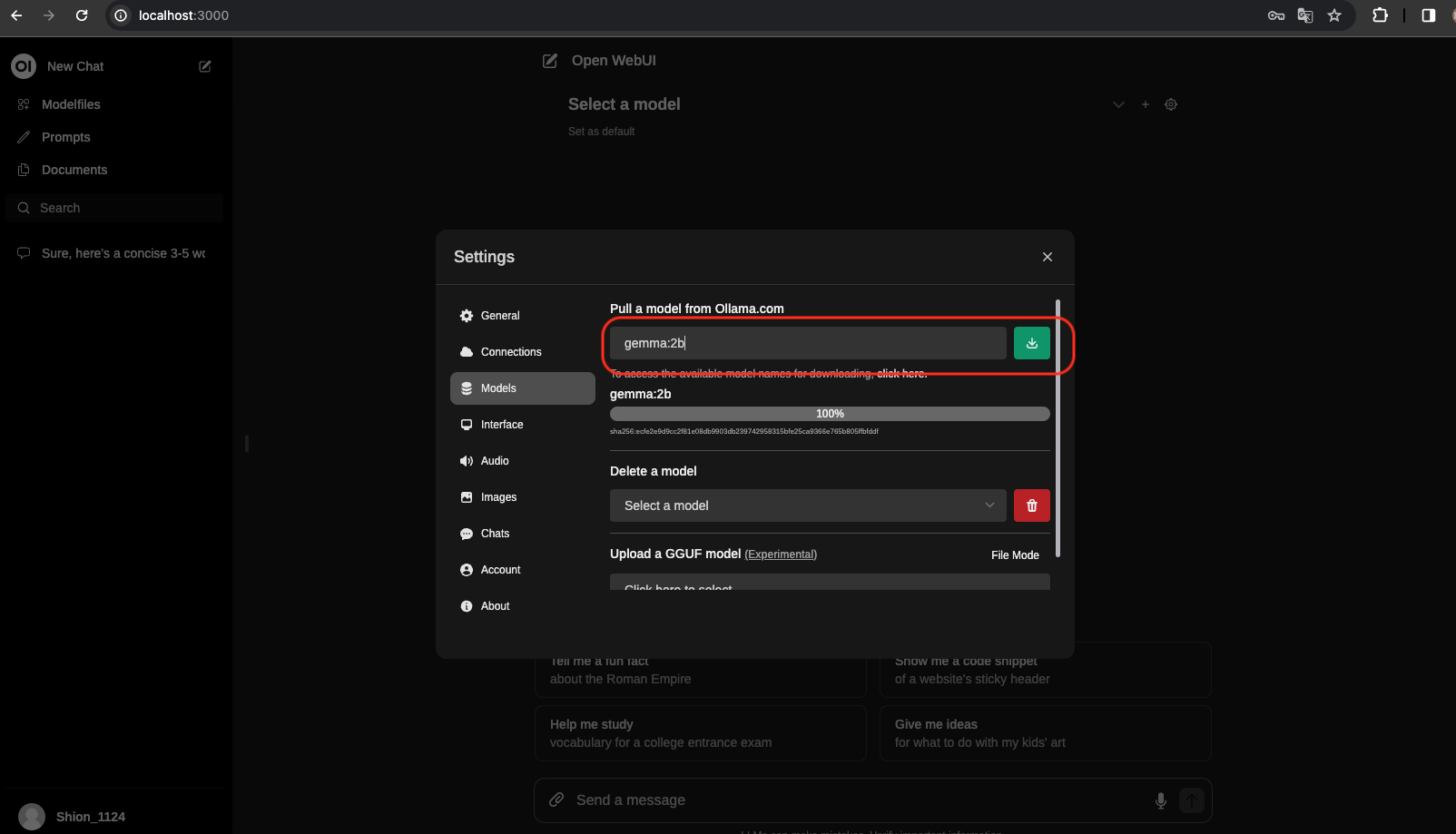Reload the page in the browser
This screenshot has height=834, width=1456.
tap(82, 15)
